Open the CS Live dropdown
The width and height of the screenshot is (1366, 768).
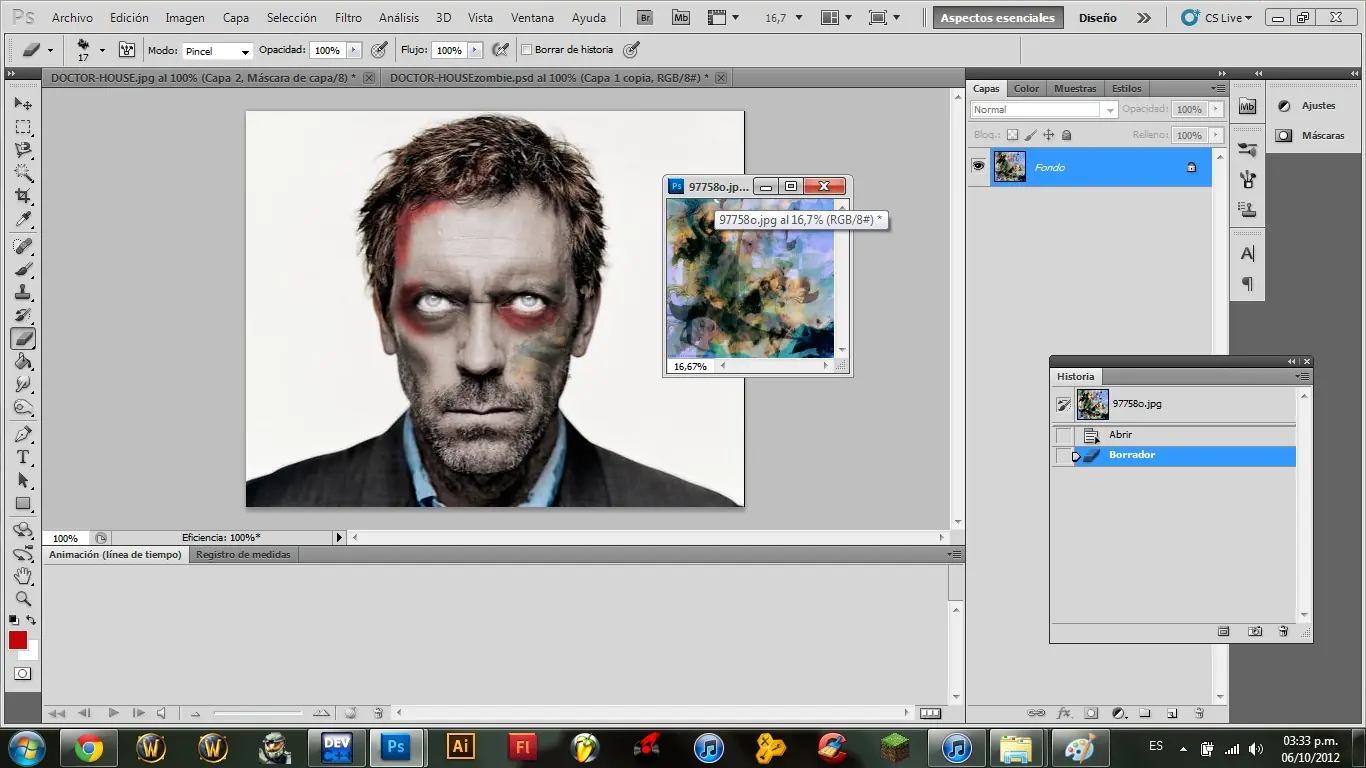(x=1216, y=18)
